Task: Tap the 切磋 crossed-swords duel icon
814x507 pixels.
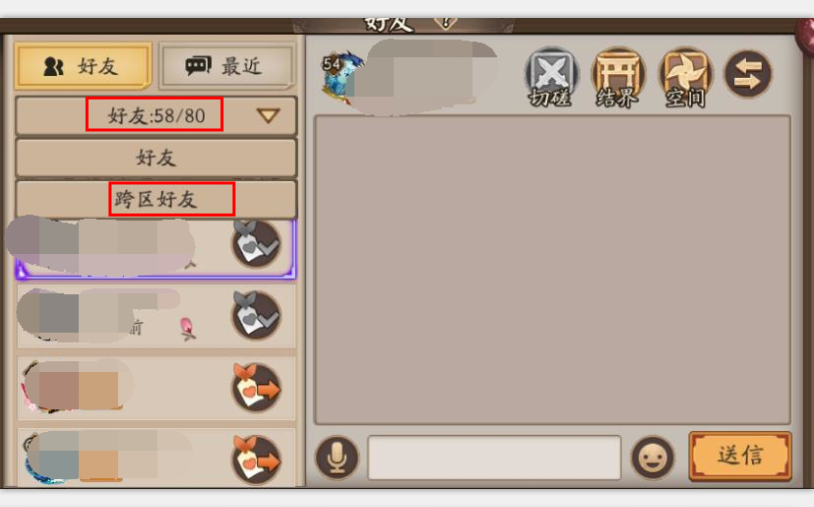Action: tap(551, 76)
